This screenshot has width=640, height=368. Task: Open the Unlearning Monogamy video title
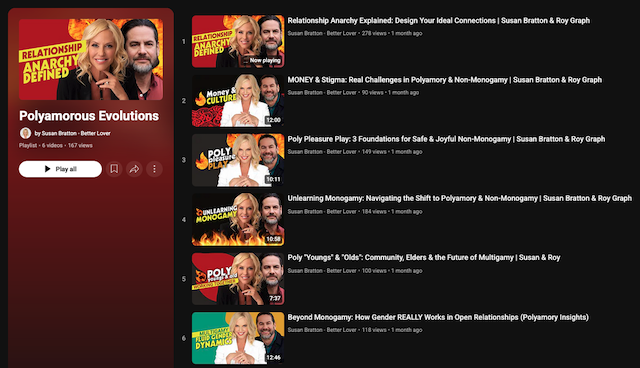460,198
